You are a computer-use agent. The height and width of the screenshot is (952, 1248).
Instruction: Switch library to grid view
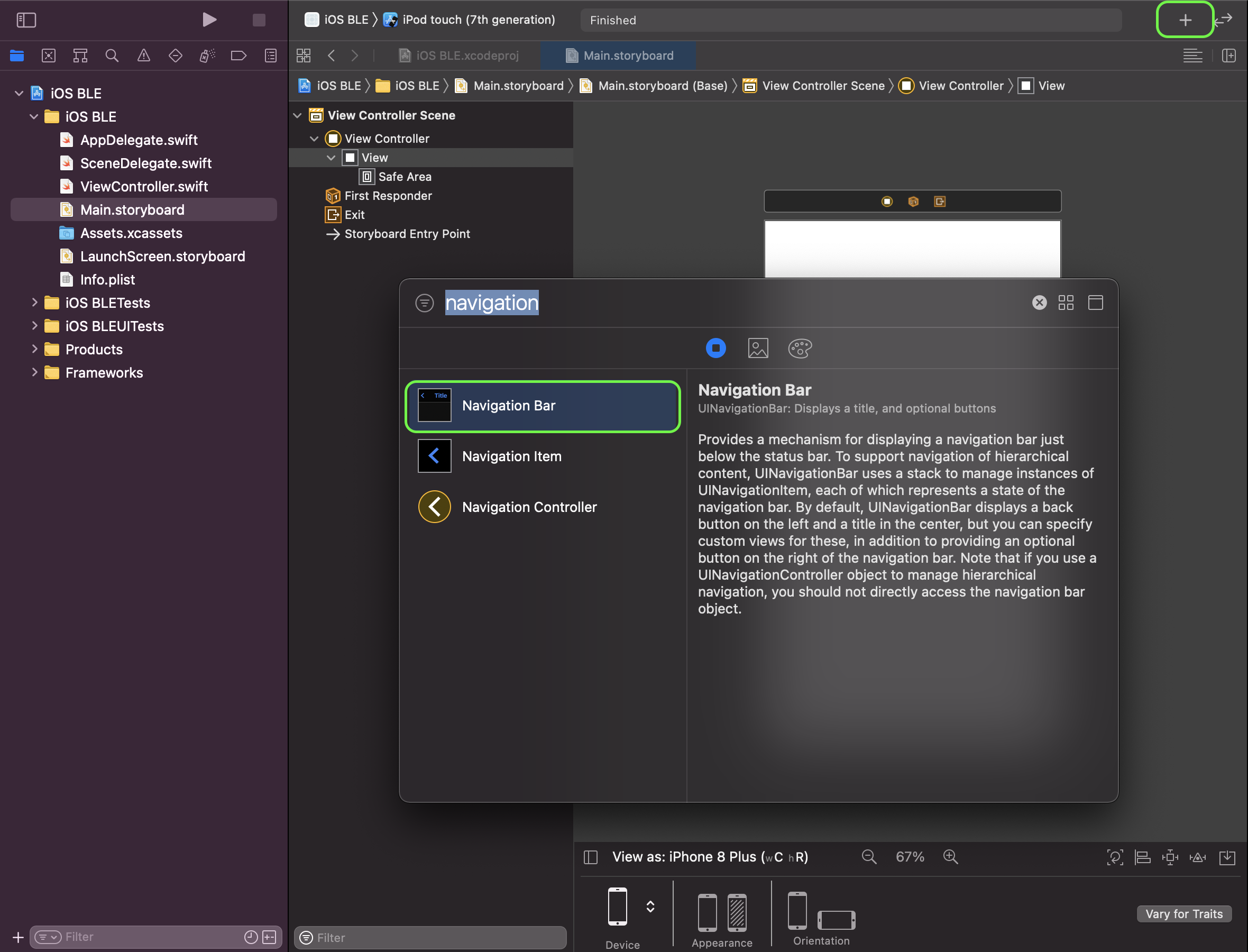click(x=1066, y=303)
